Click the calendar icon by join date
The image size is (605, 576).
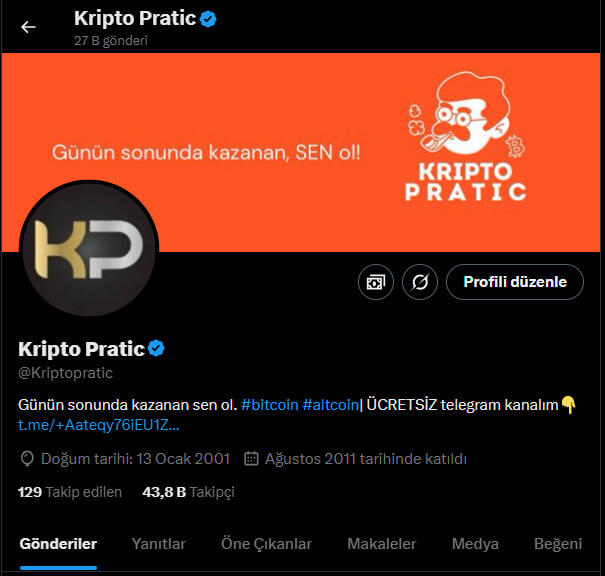click(251, 459)
